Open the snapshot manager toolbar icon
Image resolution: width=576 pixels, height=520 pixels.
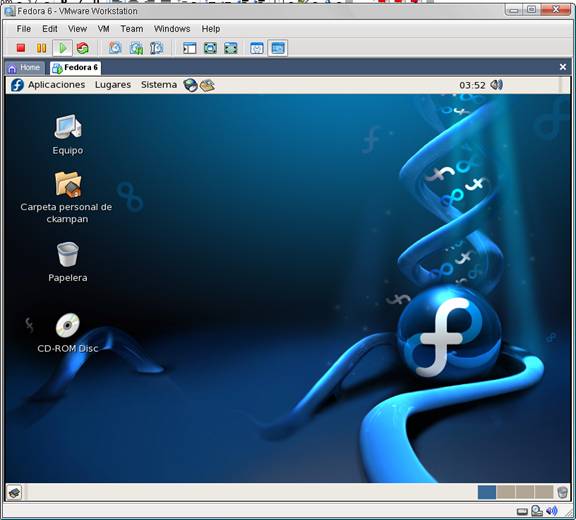click(x=157, y=48)
